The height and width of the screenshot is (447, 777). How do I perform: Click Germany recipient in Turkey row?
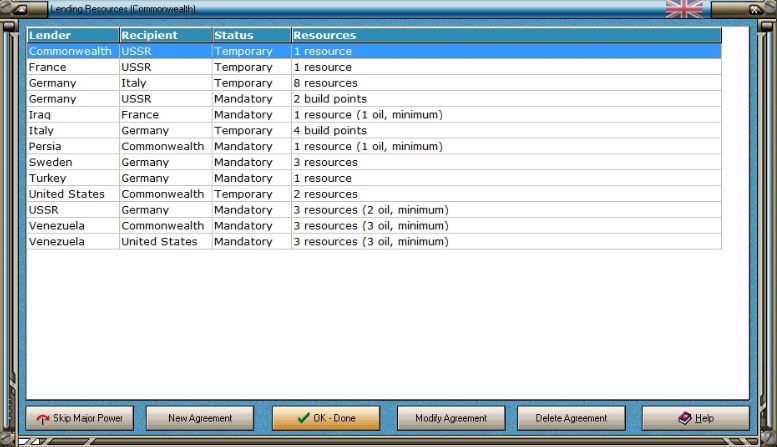click(x=166, y=178)
